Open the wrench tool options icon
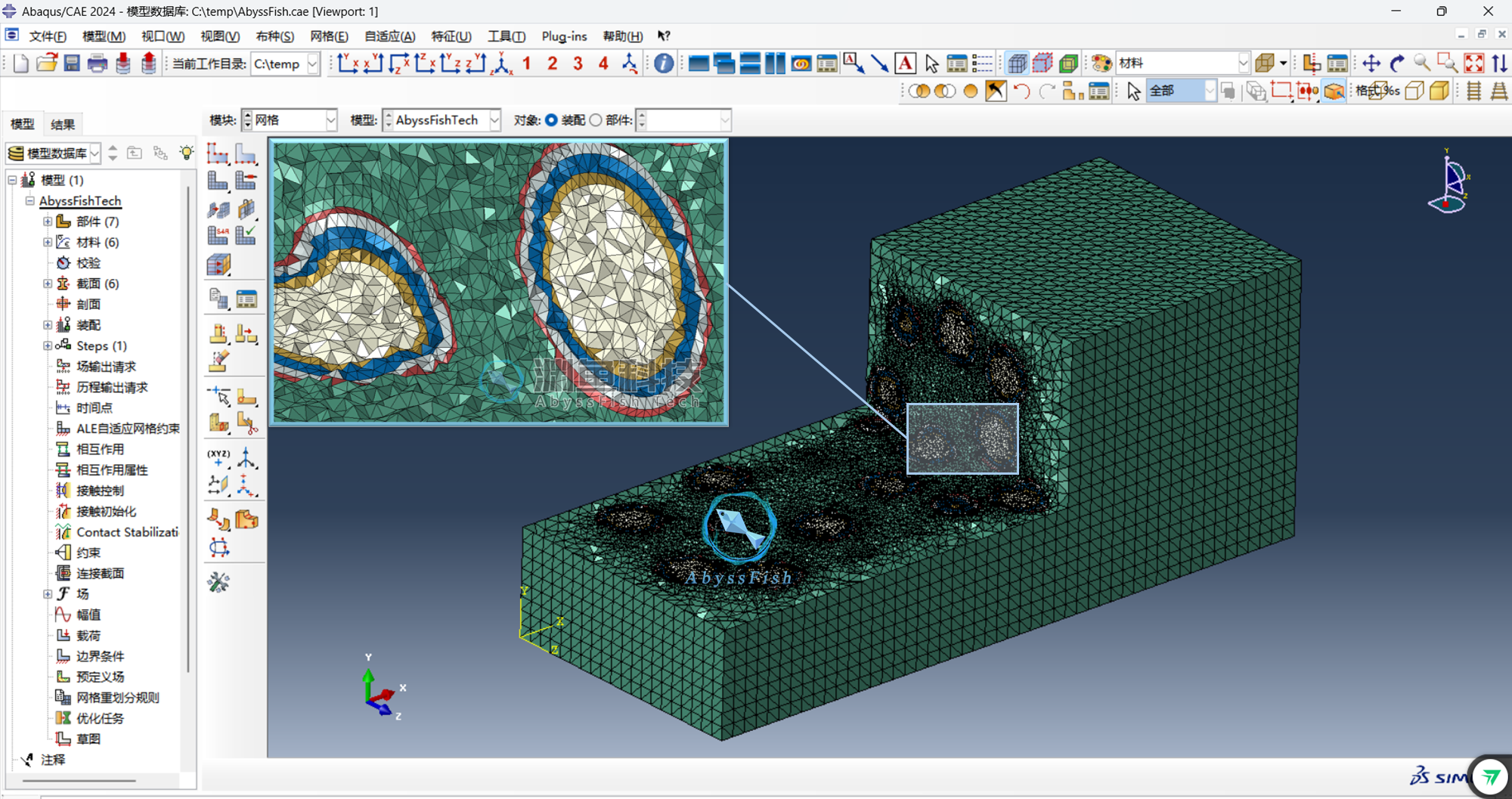 218,582
